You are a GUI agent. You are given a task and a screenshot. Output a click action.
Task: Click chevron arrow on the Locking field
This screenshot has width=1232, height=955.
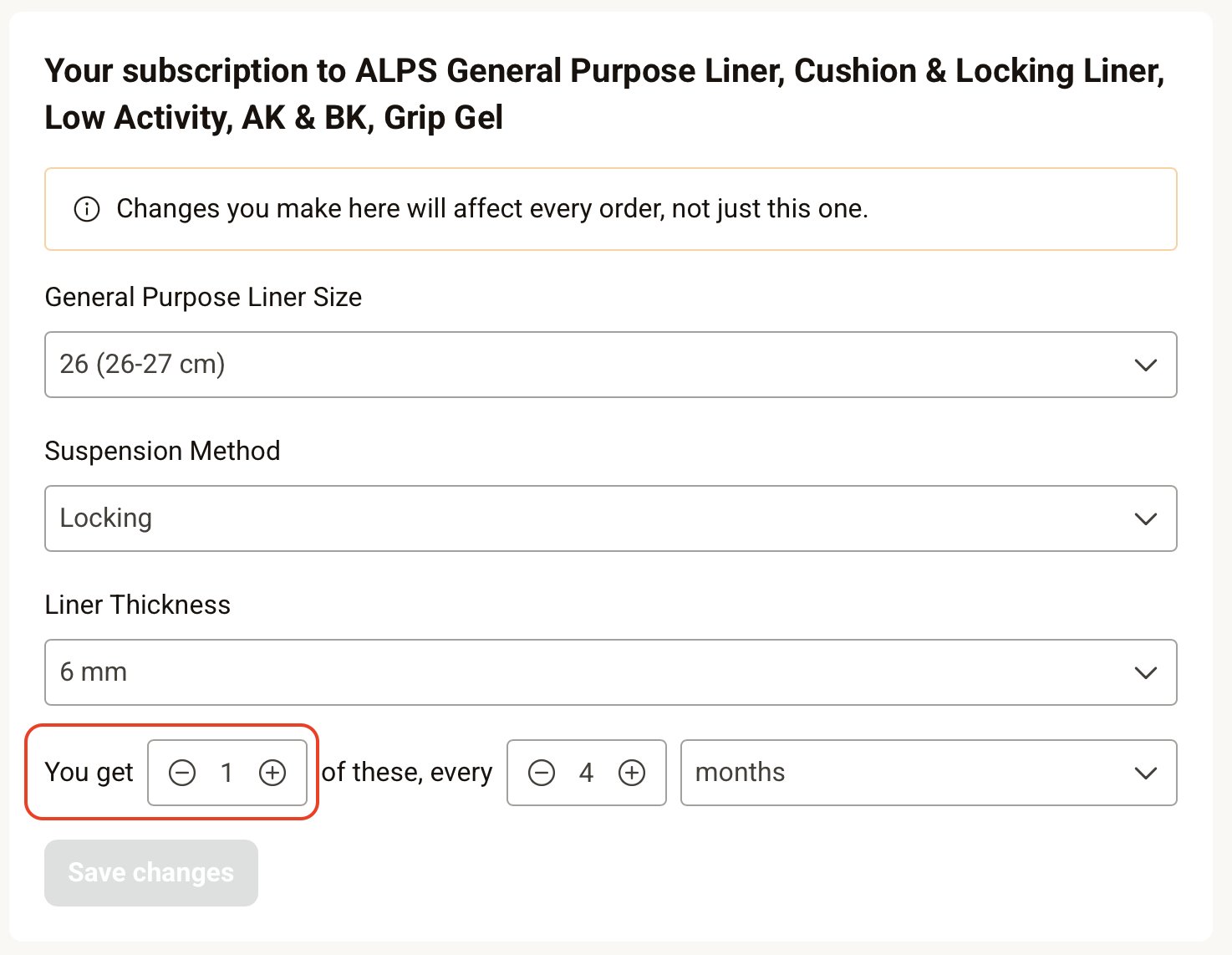coord(1146,518)
